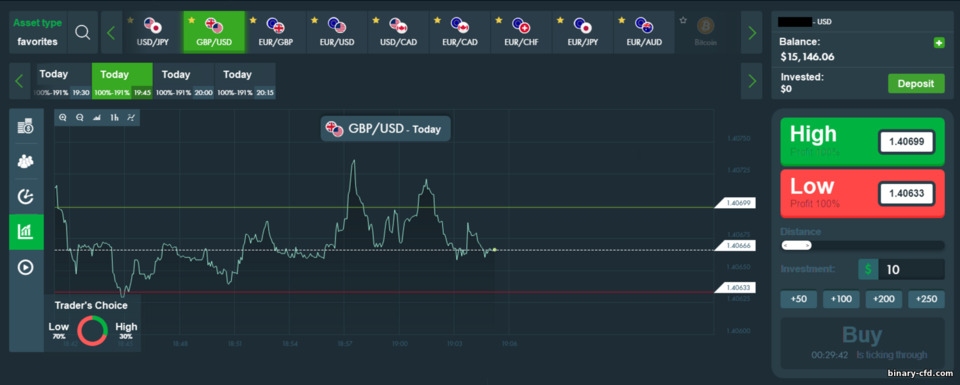Choose the Today 20:15 expiry
The image size is (960, 385).
coord(245,81)
